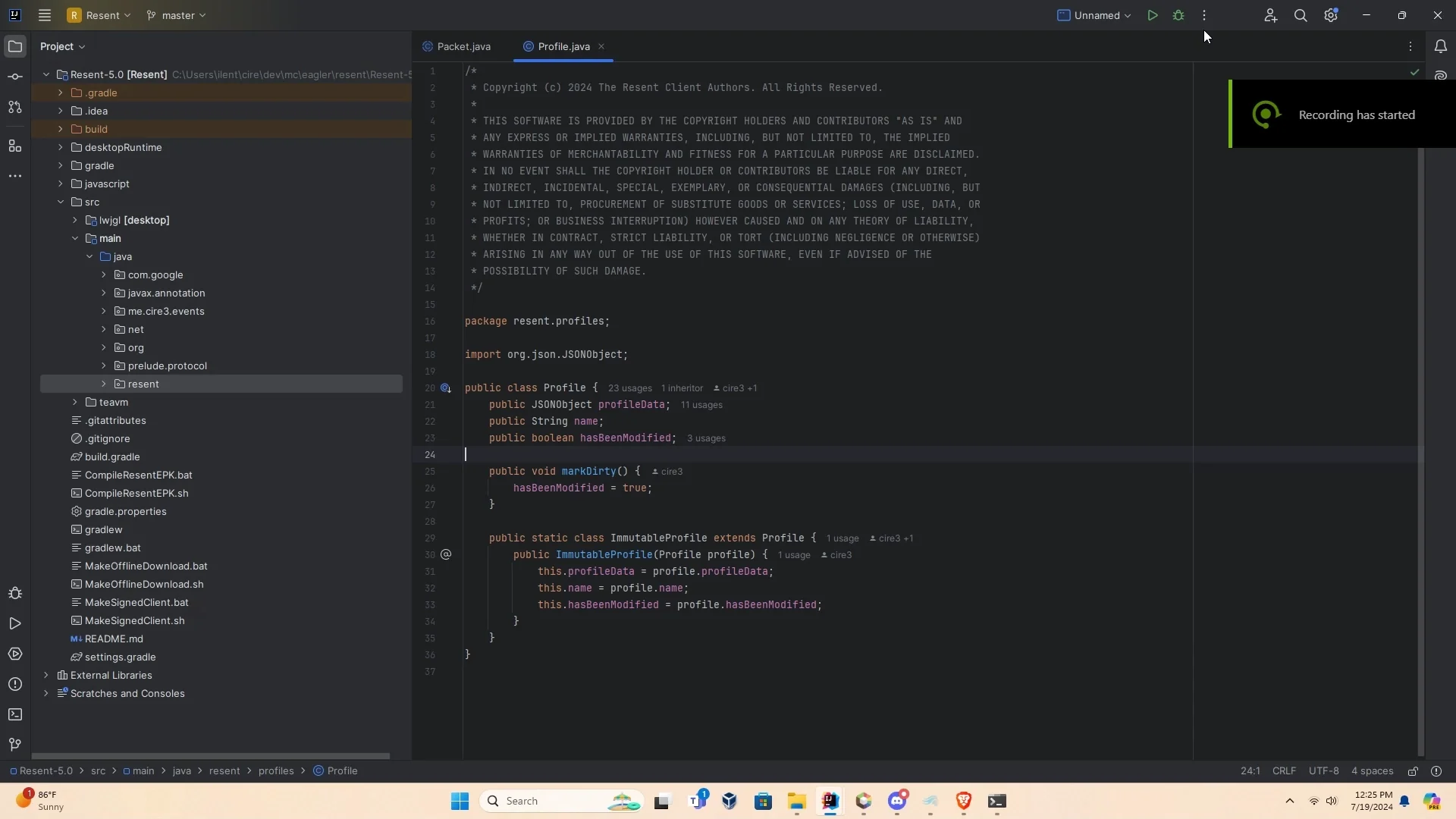Open the Problems tool window icon

pyautogui.click(x=14, y=684)
